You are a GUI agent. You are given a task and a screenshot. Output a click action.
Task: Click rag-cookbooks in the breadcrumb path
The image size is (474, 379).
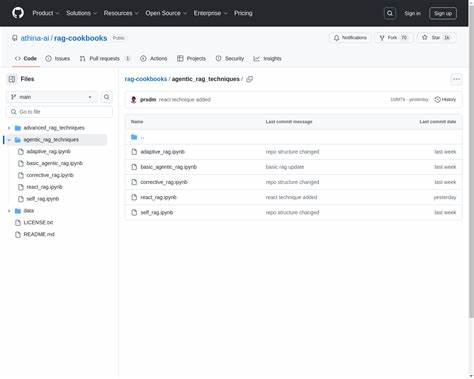tap(146, 79)
